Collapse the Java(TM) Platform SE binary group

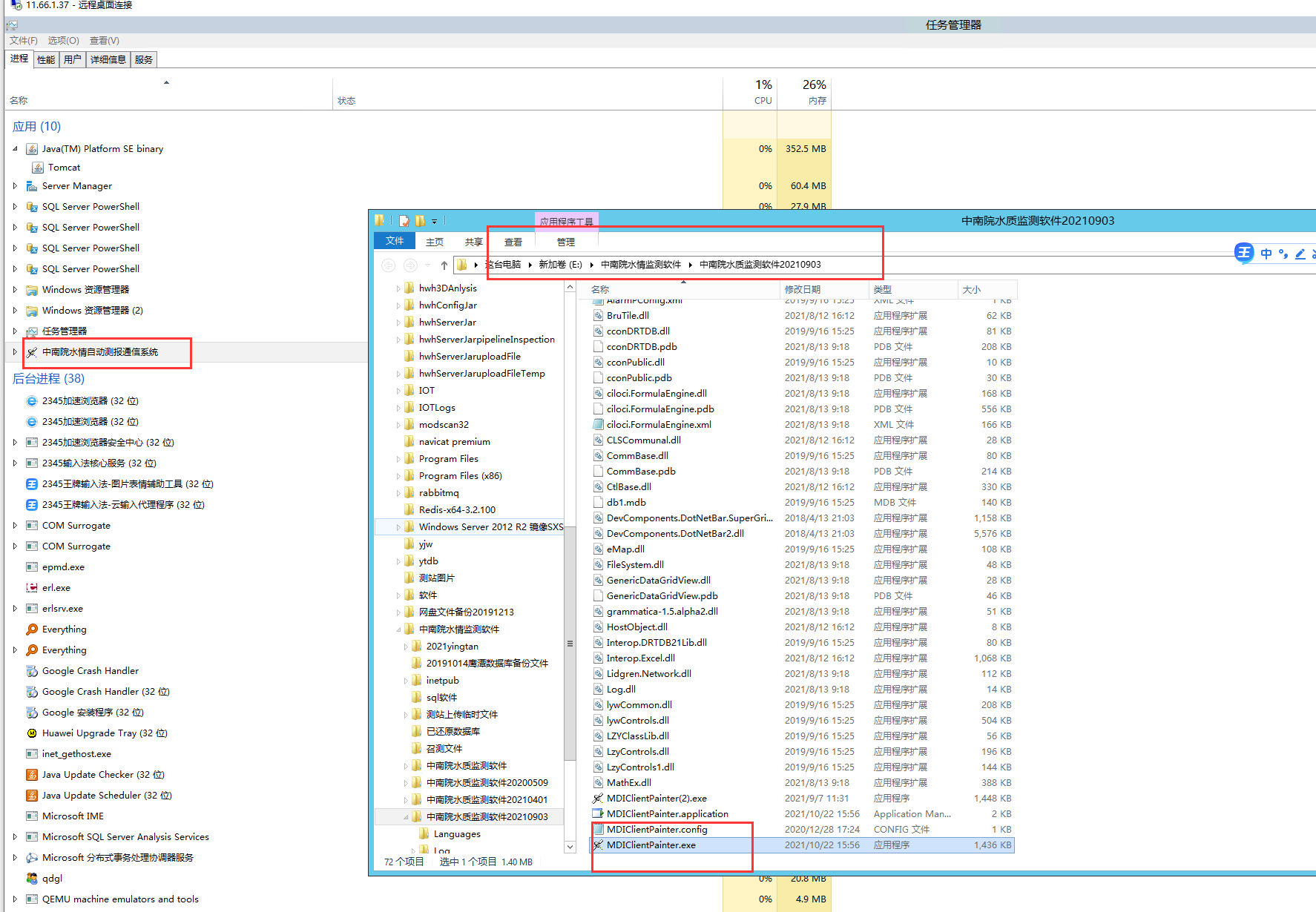[x=15, y=149]
